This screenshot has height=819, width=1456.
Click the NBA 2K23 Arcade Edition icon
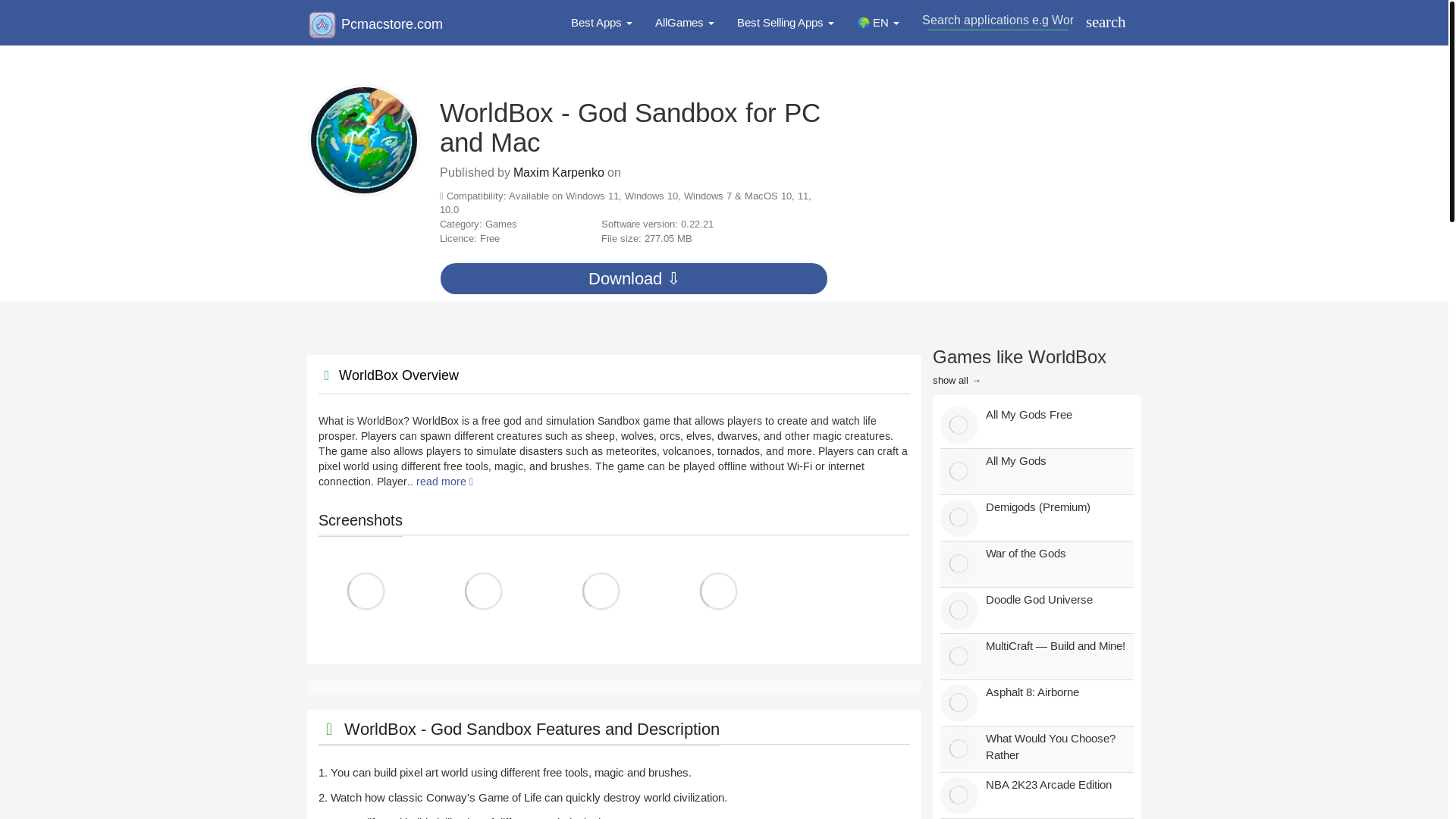[x=959, y=795]
